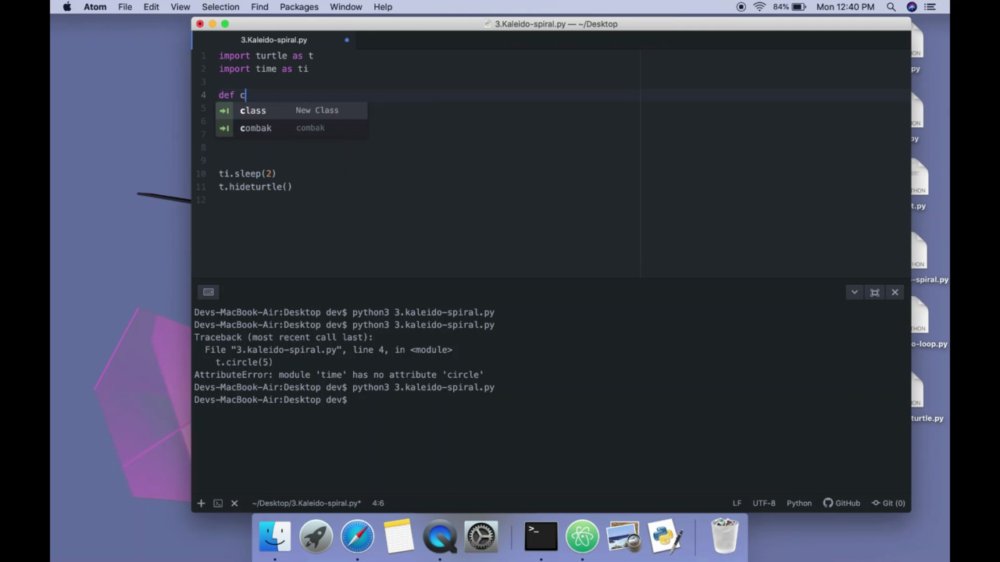Open System Preferences from the Dock
The width and height of the screenshot is (1000, 562).
click(x=481, y=536)
